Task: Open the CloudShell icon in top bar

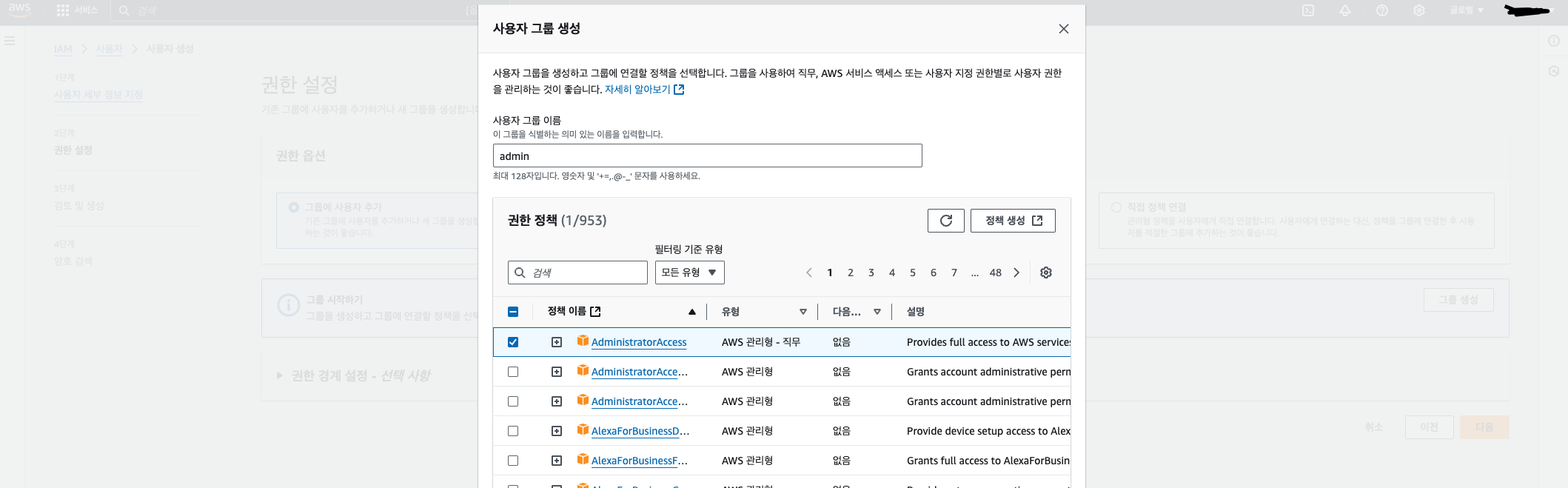Action: coord(1308,10)
